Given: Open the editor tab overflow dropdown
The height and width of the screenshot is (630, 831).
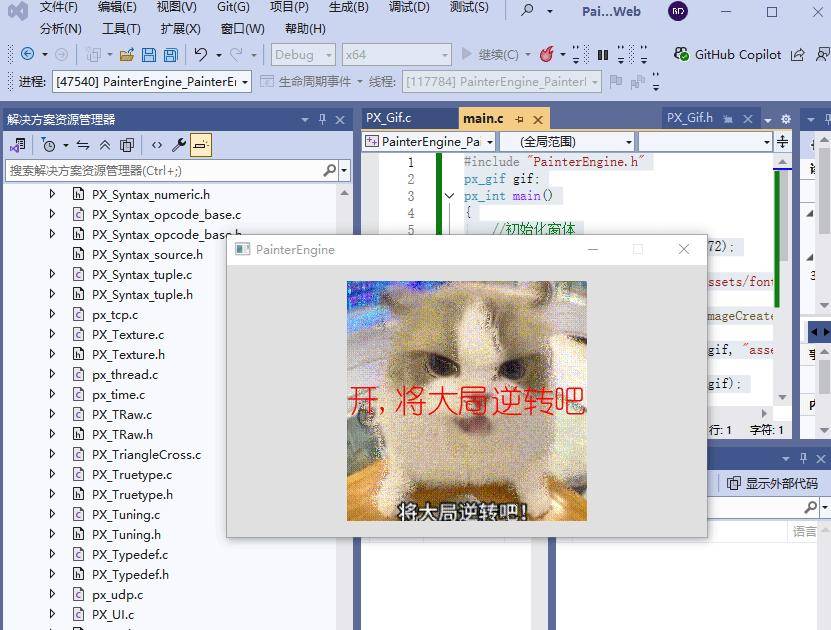Looking at the screenshot, I should point(768,120).
